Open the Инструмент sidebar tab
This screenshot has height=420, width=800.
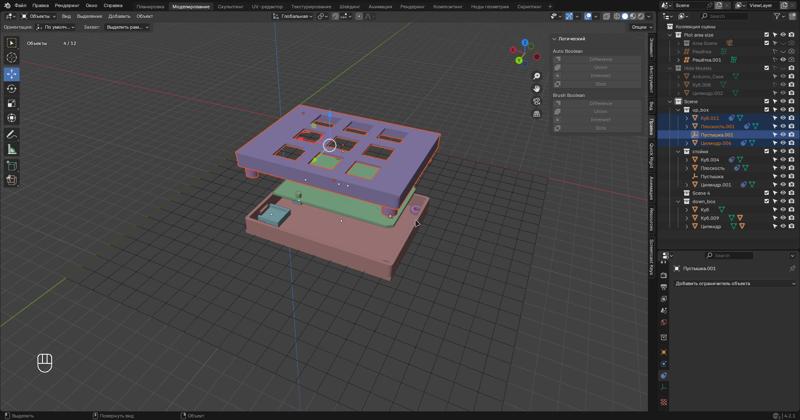pos(652,79)
